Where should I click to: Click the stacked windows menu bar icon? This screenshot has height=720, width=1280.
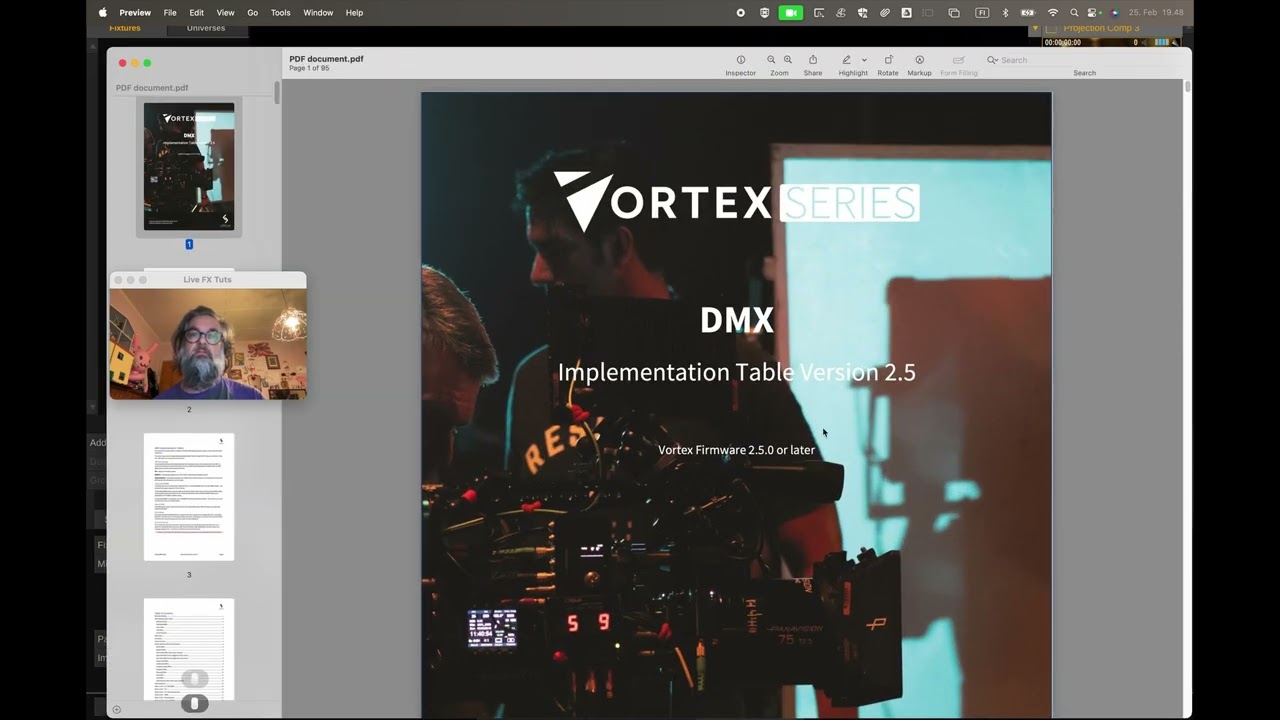[x=954, y=13]
